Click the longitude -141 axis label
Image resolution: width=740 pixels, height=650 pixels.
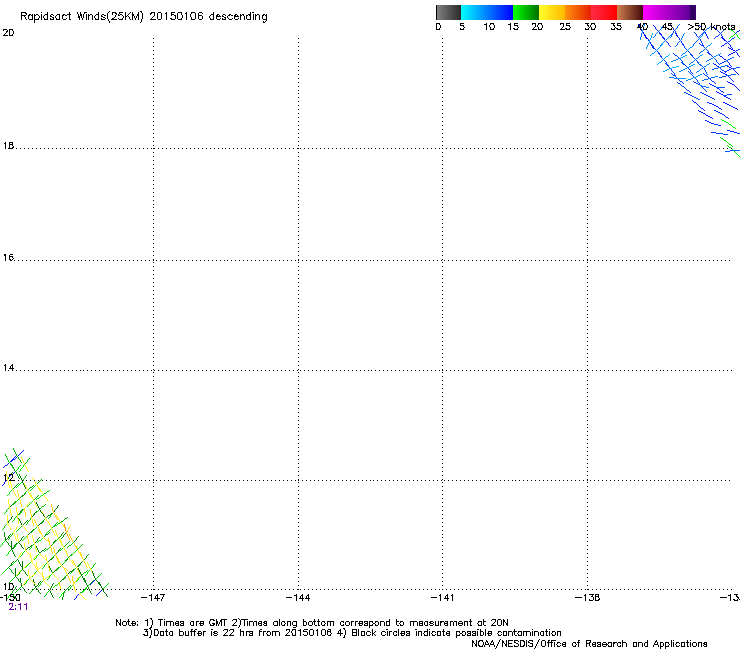tap(442, 598)
